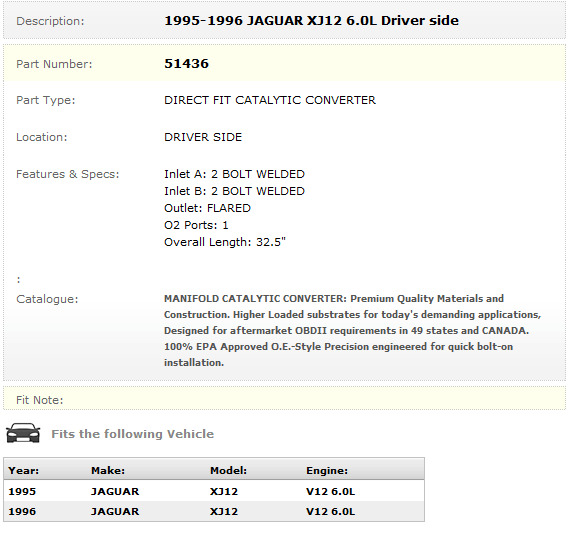Click the car icon beside Fits the following Vehicle
This screenshot has width=570, height=539.
point(23,433)
